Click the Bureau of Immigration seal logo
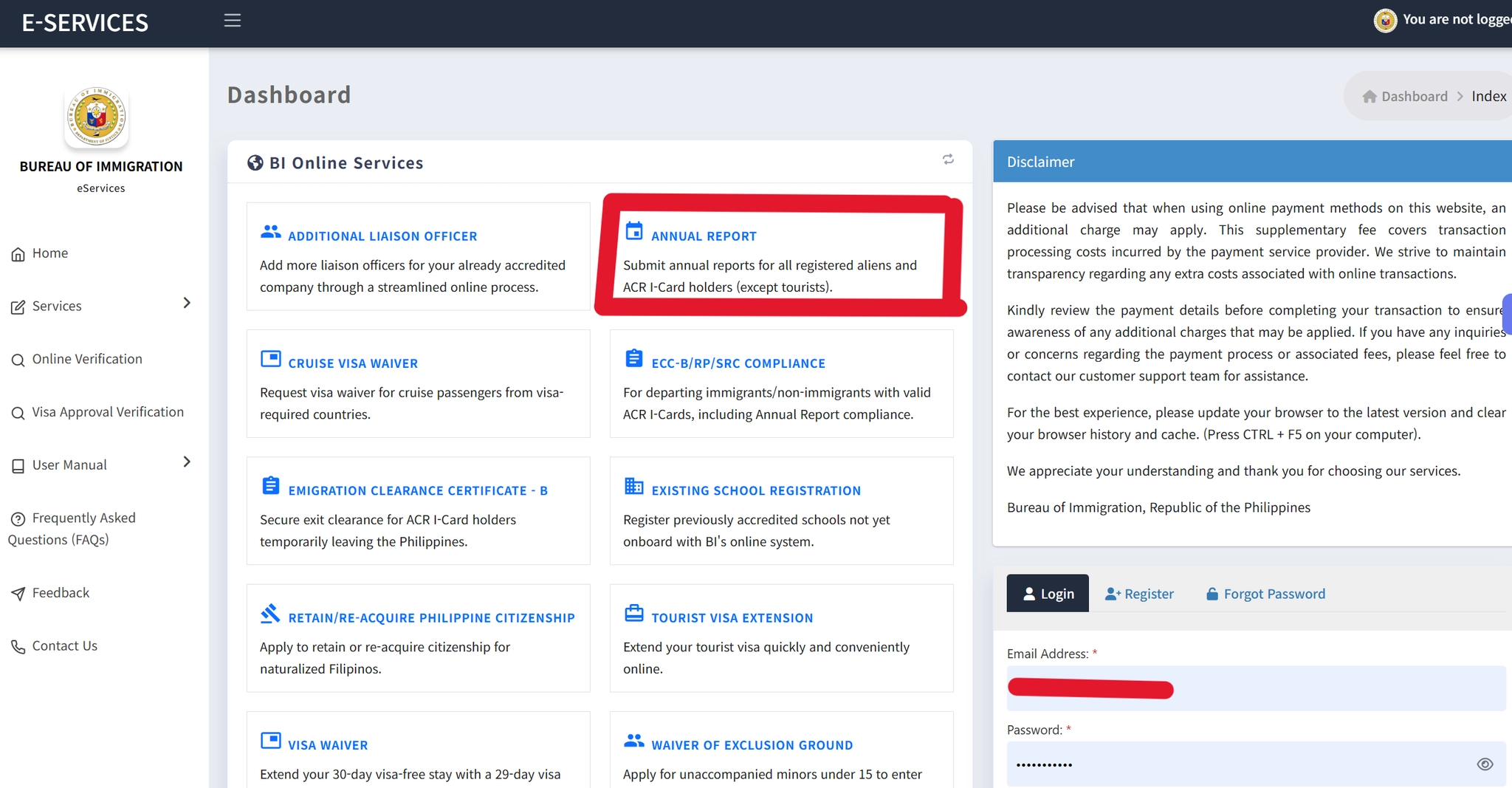 (97, 117)
